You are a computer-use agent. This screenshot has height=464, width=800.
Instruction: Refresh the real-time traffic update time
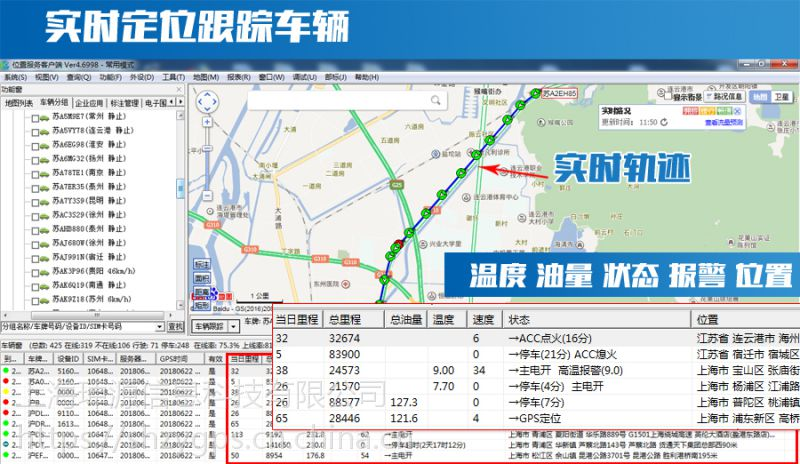click(x=664, y=122)
